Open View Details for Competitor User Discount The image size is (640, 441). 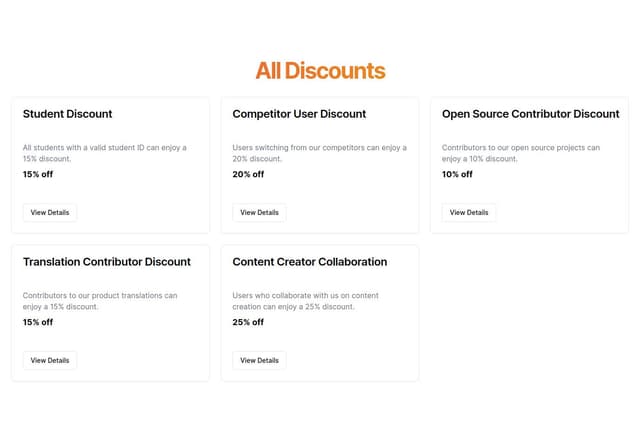[x=259, y=213]
